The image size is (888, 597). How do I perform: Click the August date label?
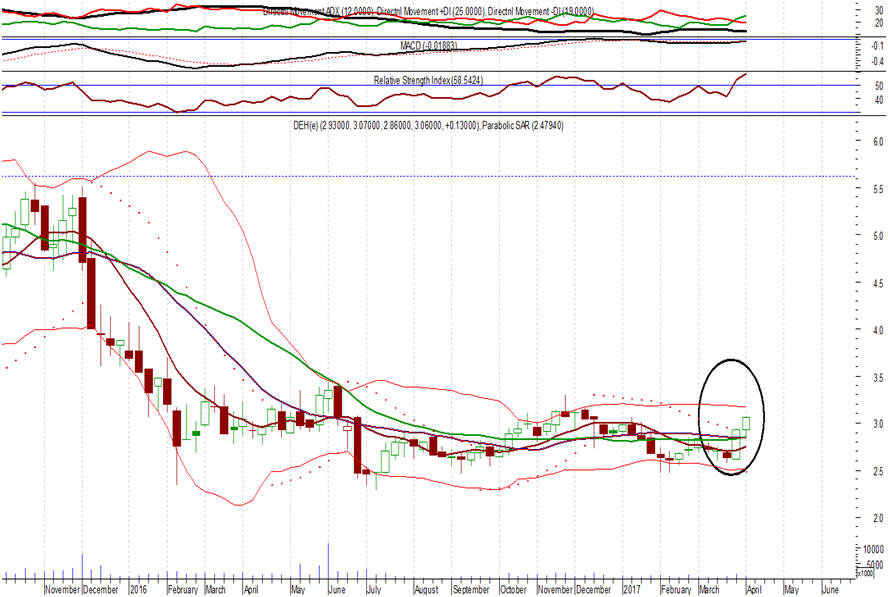point(426,590)
